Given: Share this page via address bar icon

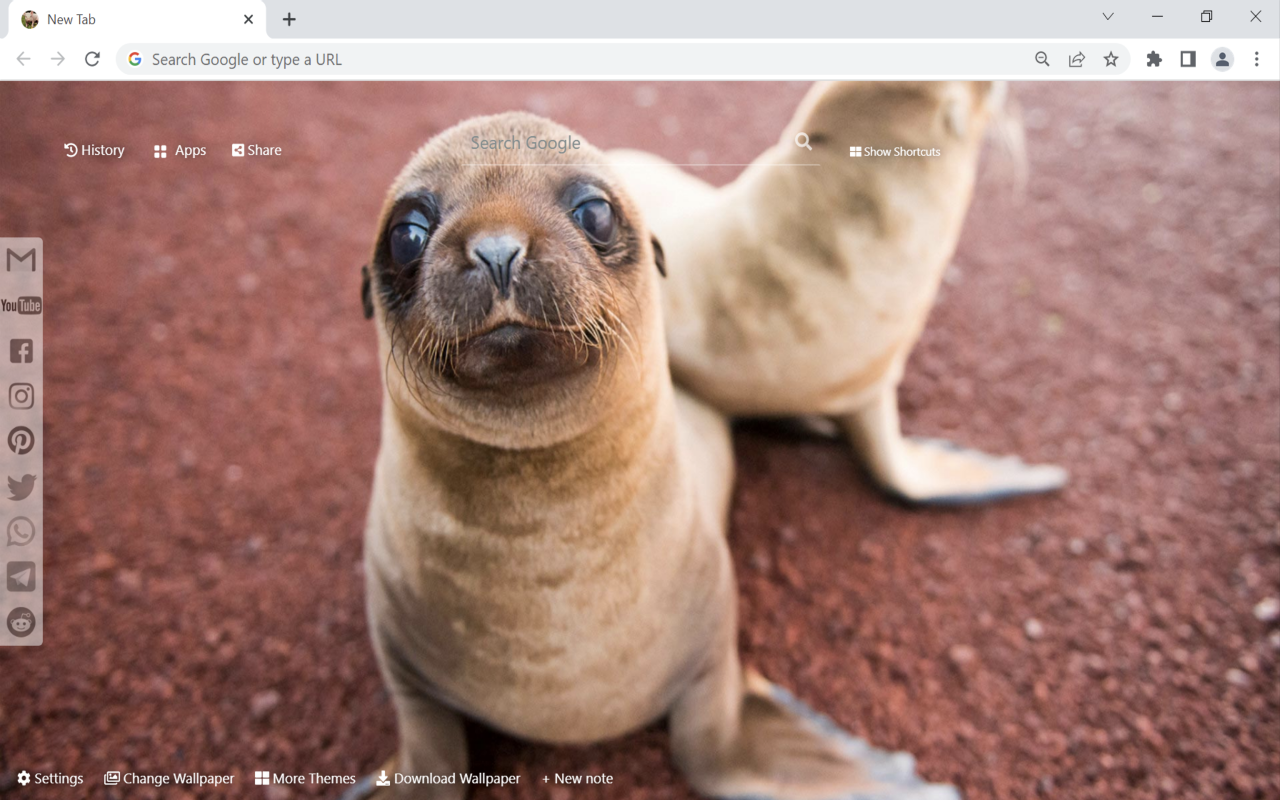Looking at the screenshot, I should tap(1076, 59).
